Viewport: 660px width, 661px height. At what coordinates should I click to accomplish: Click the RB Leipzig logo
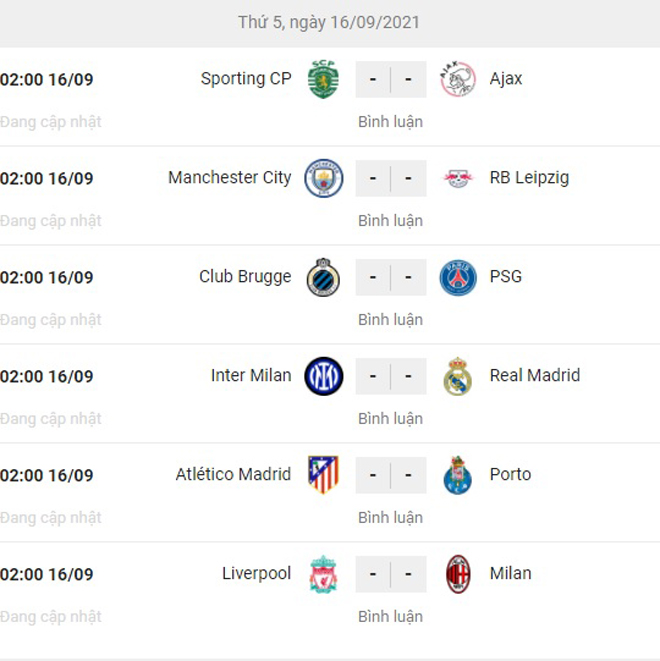(x=458, y=178)
